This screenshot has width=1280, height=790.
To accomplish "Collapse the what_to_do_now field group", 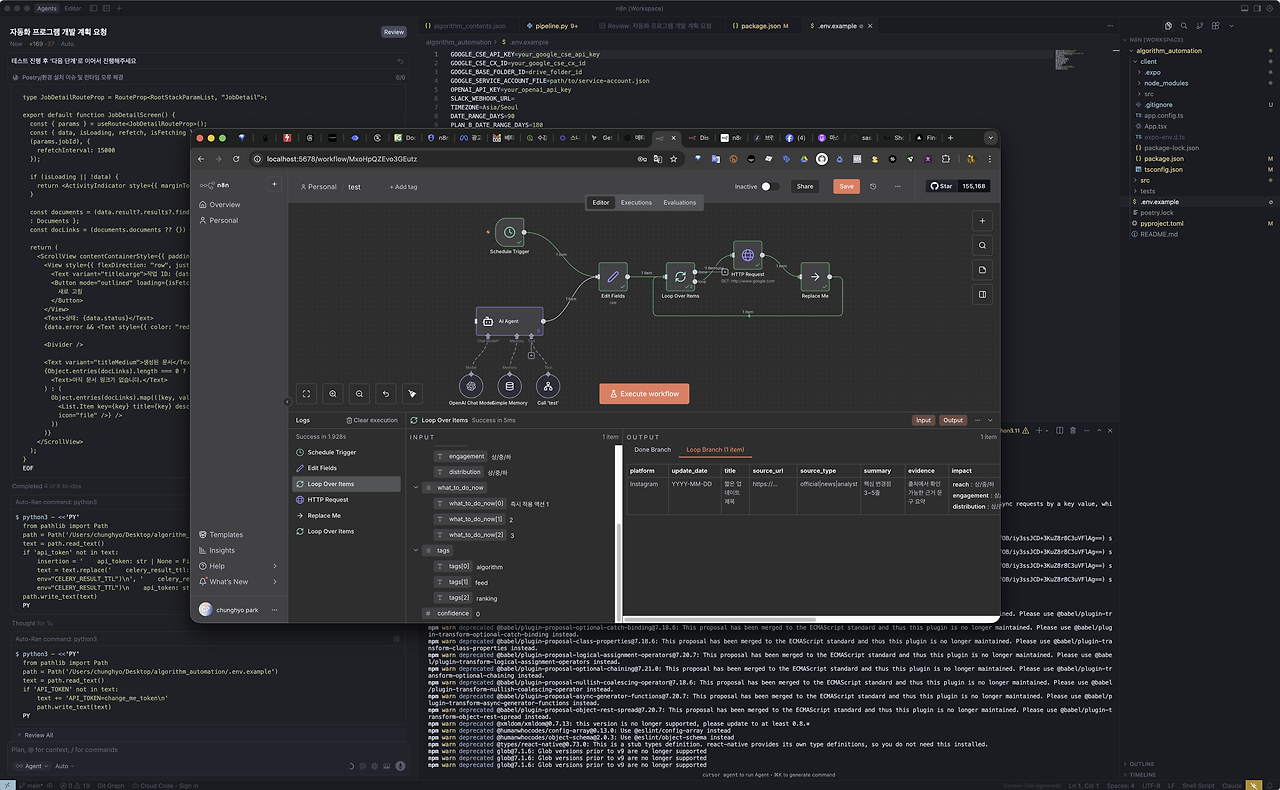I will (x=416, y=488).
